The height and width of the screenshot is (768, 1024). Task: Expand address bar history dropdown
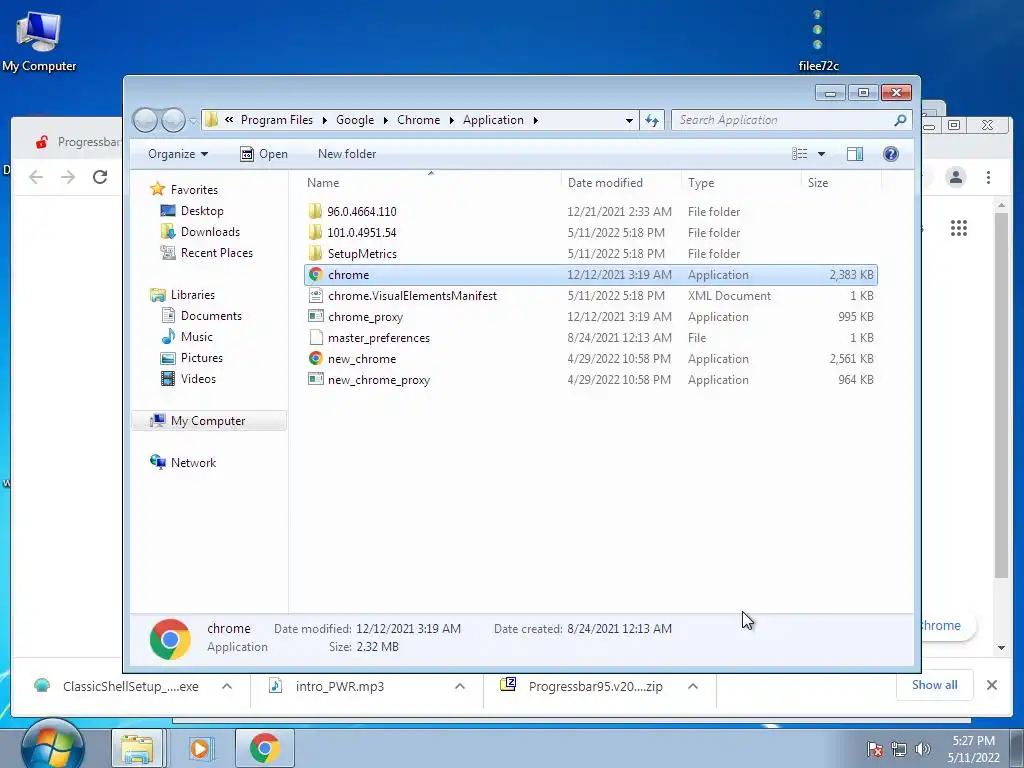(x=629, y=121)
